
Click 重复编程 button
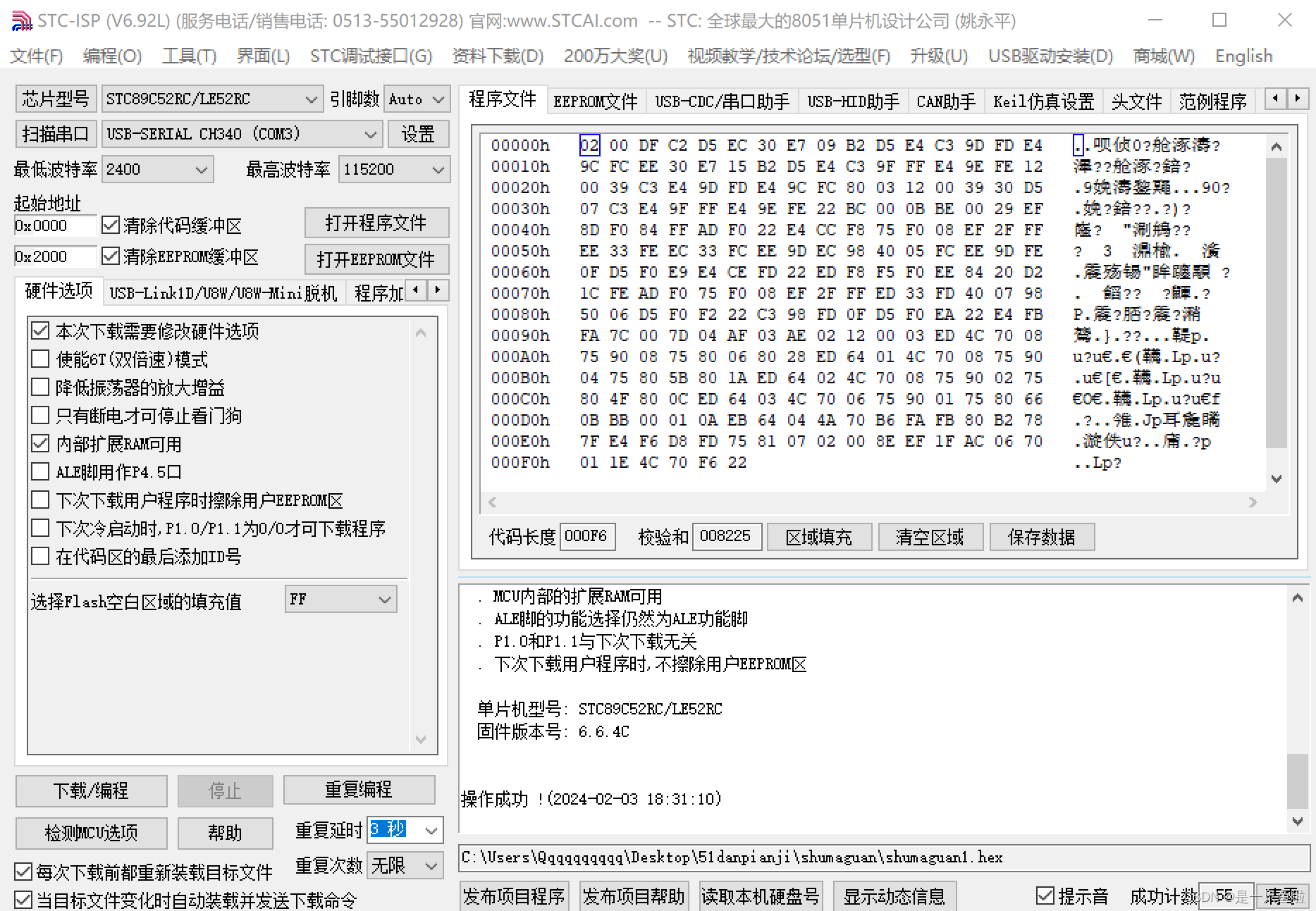tap(359, 790)
